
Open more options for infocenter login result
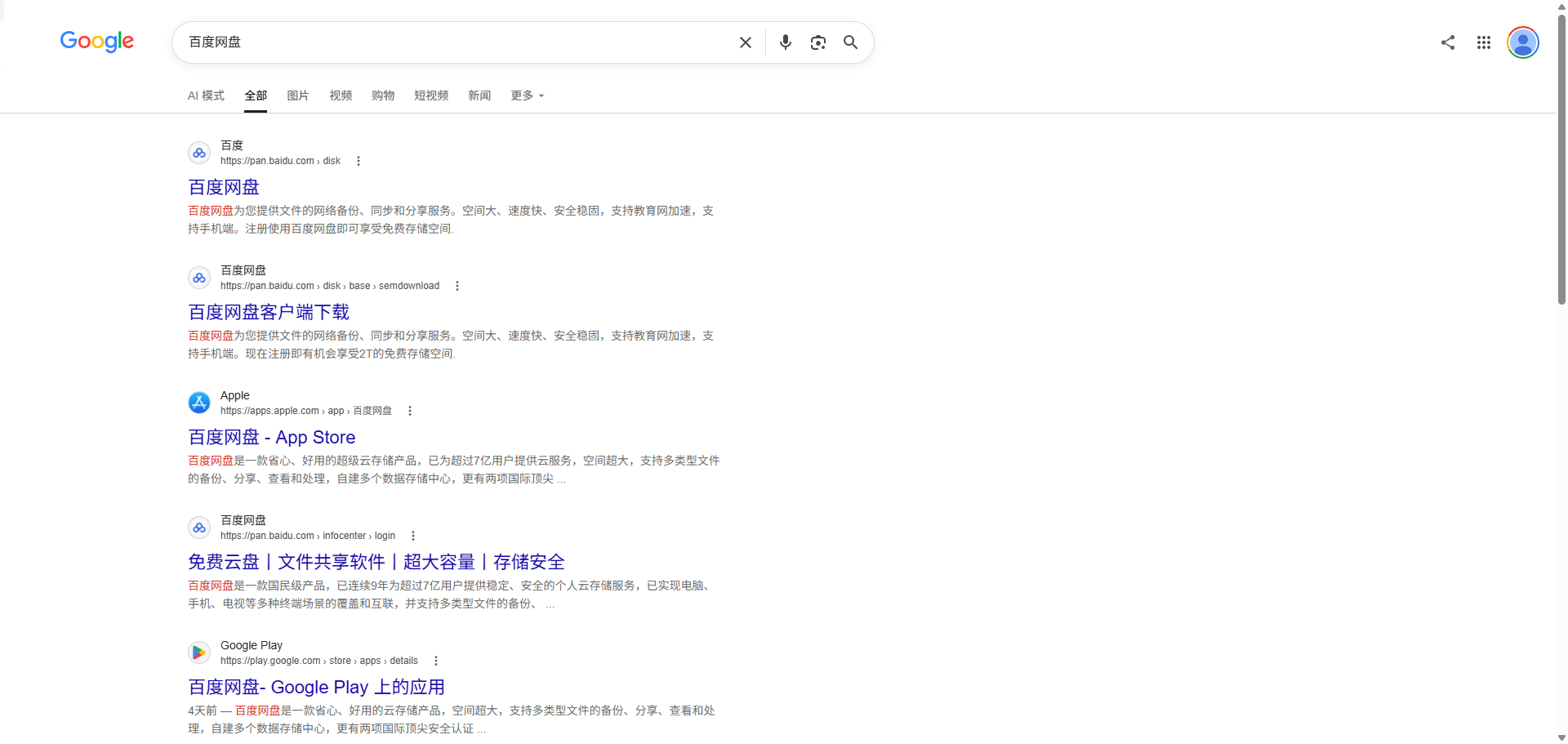click(413, 536)
